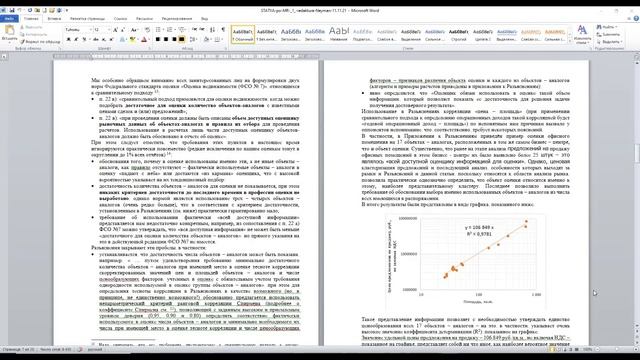The width and height of the screenshot is (640, 360).
Task: Click the text effects glow button
Action: (x=122, y=39)
